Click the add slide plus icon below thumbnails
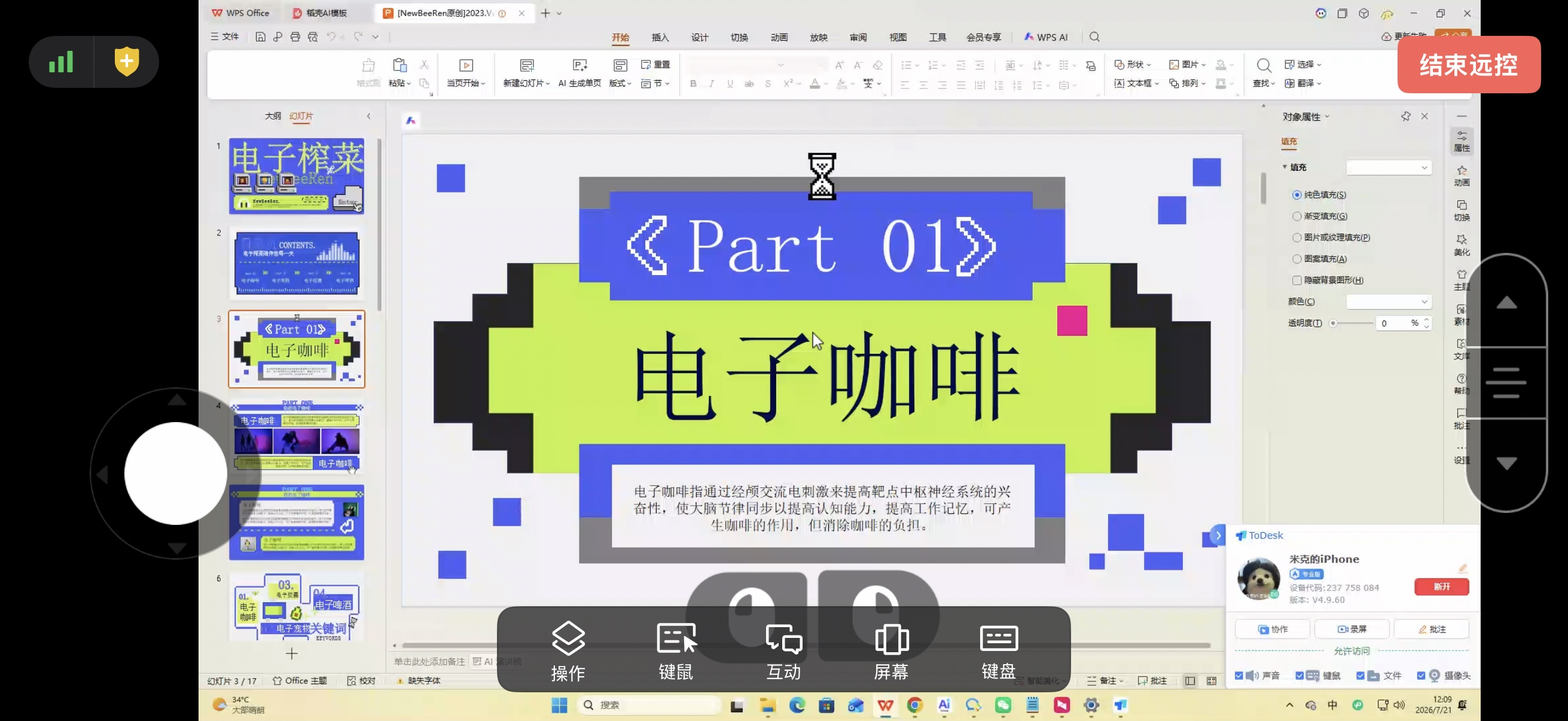Screen dimensions: 1568x721 point(292,653)
